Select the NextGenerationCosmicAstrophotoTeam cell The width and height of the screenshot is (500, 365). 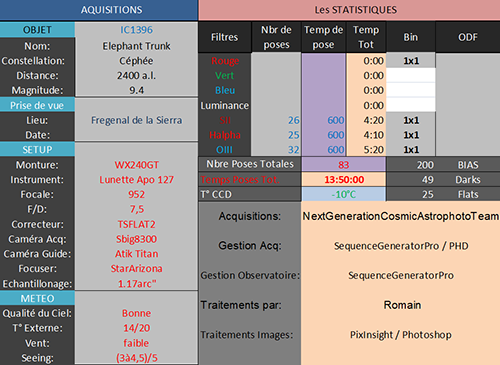tap(401, 216)
